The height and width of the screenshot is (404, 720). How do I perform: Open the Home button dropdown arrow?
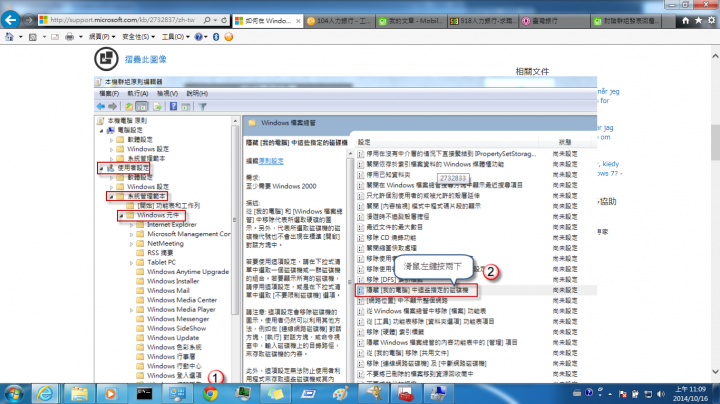click(x=21, y=37)
